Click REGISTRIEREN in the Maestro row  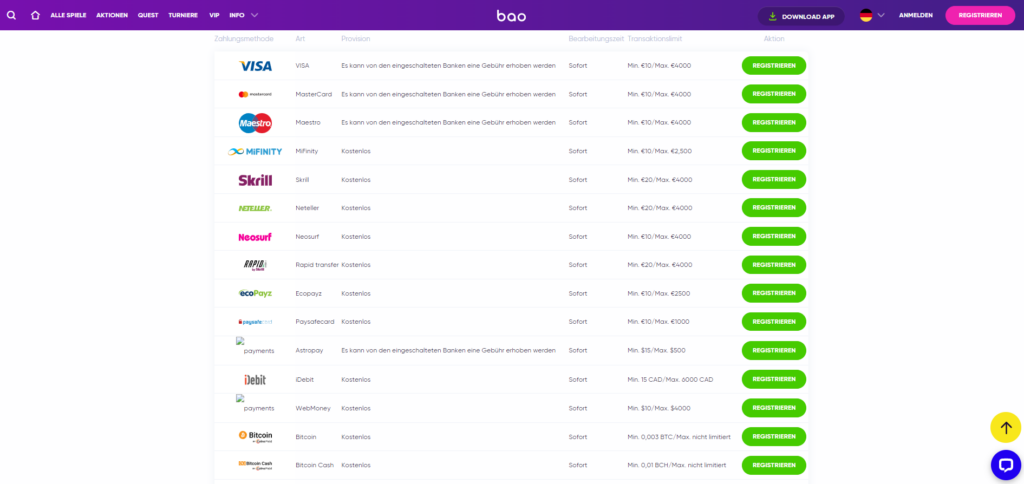[x=774, y=123]
